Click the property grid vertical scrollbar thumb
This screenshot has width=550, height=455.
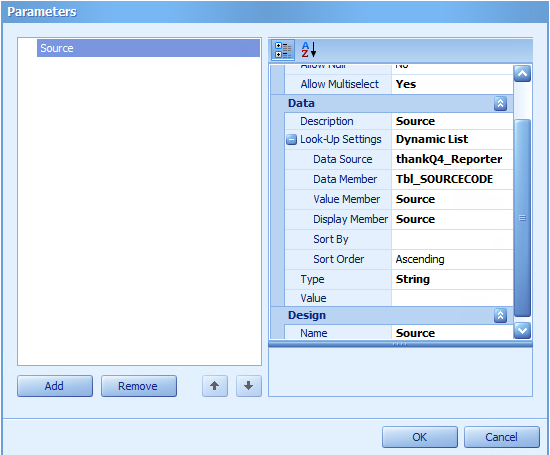tap(522, 218)
